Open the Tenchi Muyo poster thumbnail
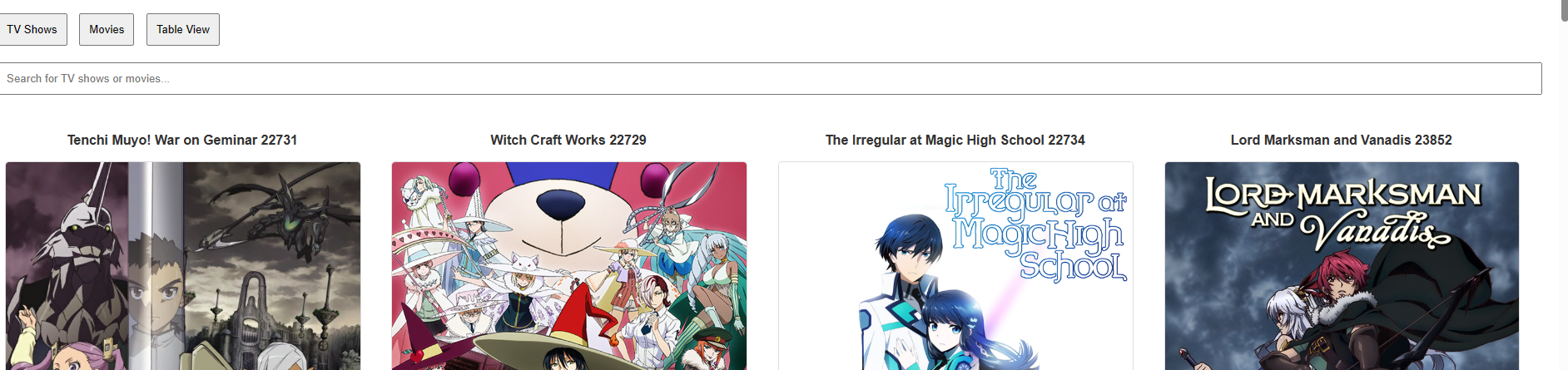This screenshot has width=1568, height=370. 183,266
